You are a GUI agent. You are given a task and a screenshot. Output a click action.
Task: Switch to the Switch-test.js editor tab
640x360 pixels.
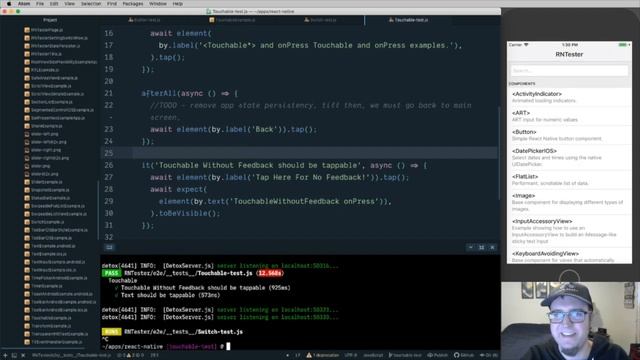tap(320, 20)
